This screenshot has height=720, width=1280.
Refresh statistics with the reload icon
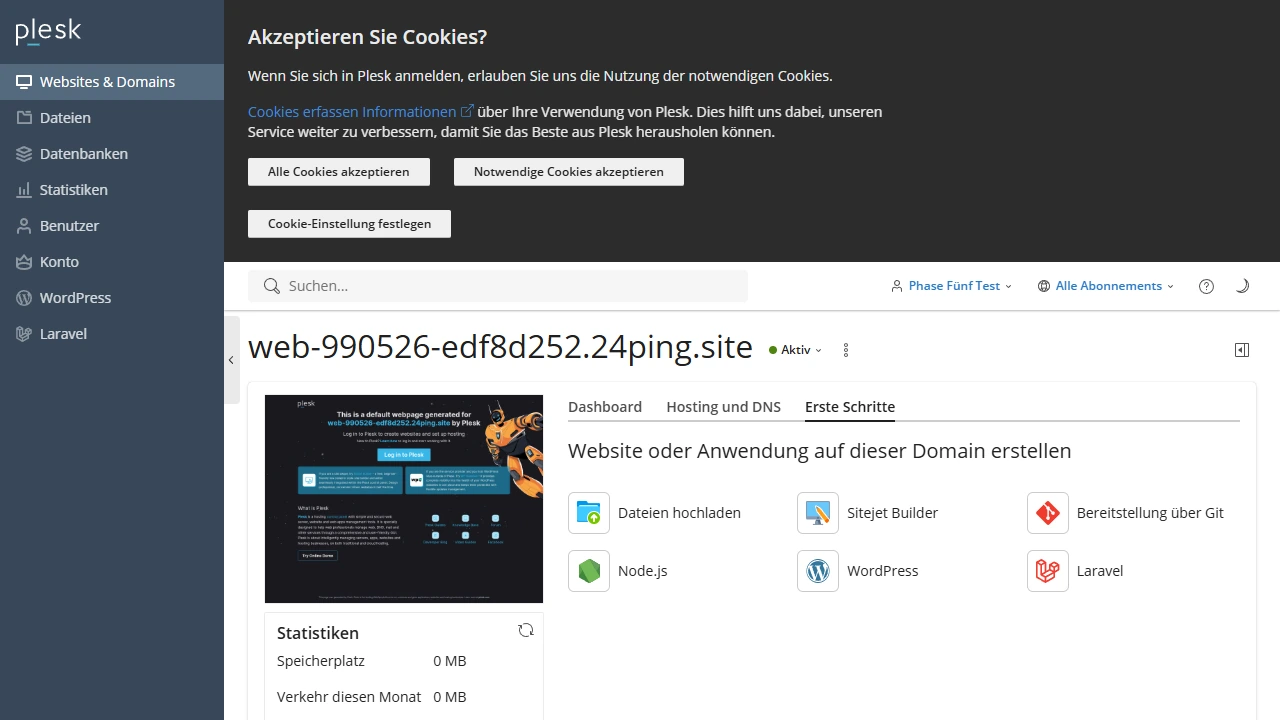(x=526, y=630)
